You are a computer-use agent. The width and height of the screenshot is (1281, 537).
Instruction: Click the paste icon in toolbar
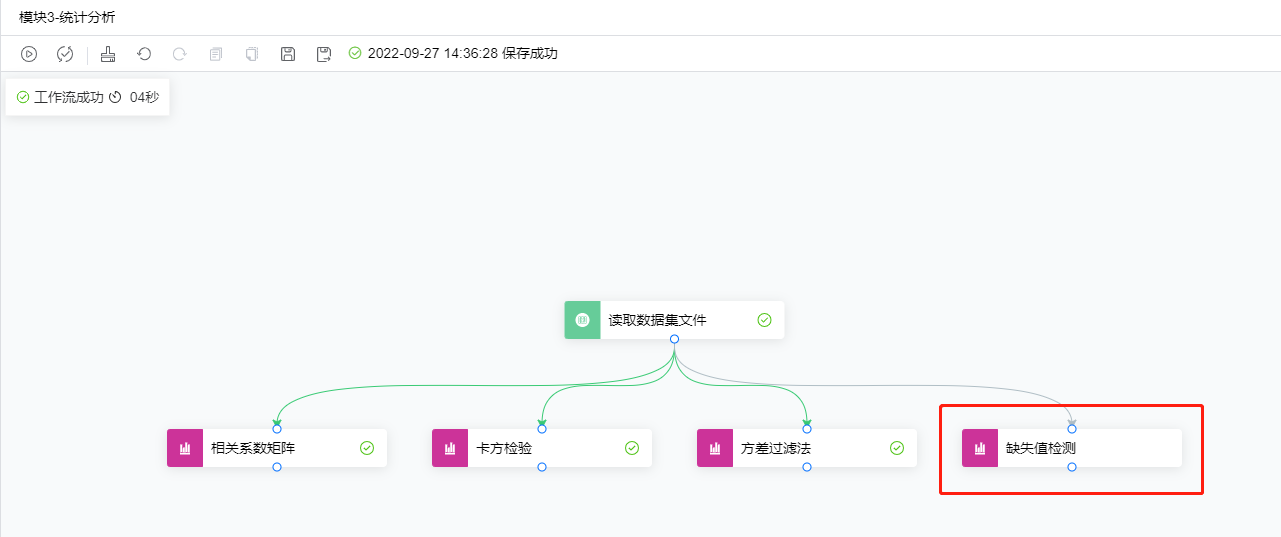(252, 54)
